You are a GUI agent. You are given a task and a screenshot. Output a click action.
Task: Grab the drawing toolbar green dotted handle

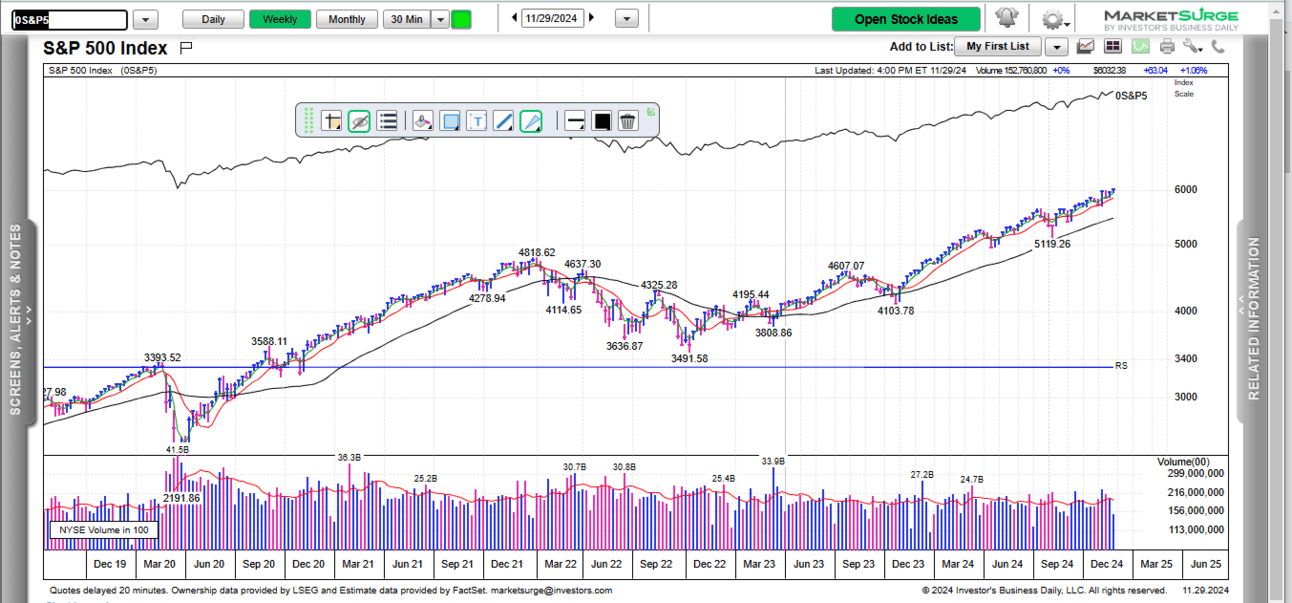click(x=309, y=121)
